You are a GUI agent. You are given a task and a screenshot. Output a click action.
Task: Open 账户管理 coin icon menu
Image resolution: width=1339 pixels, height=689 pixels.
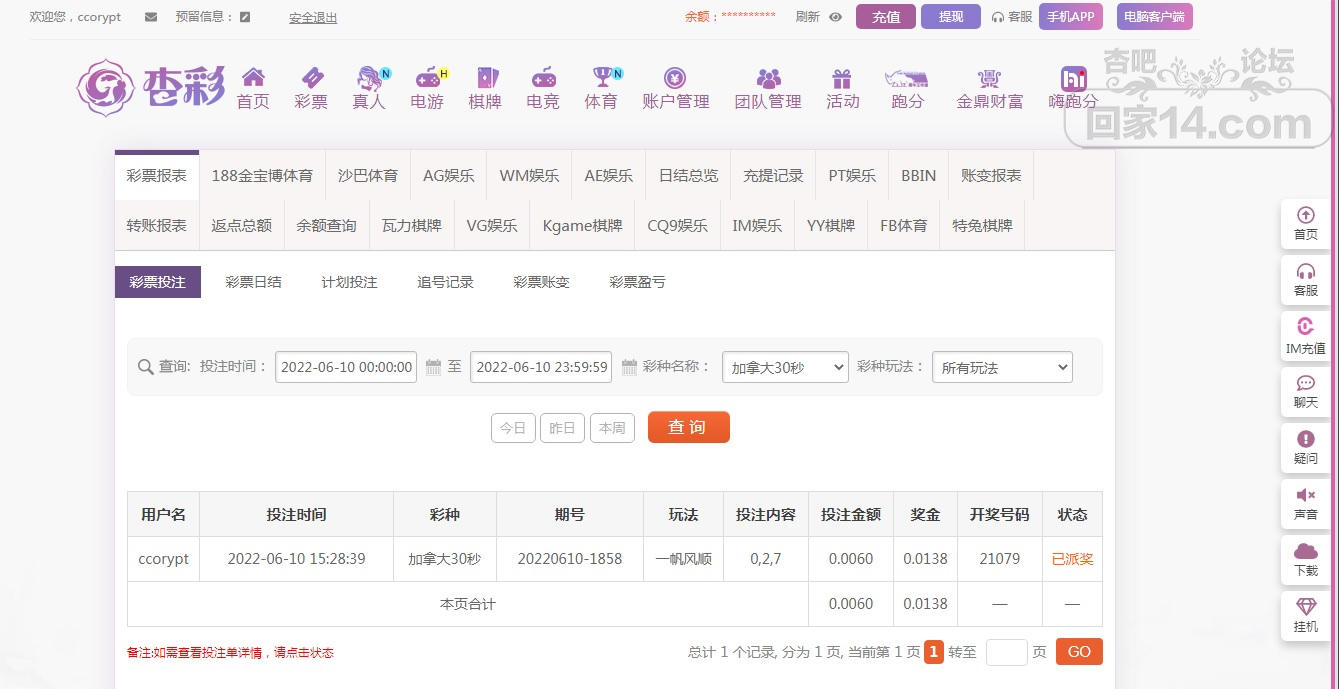pyautogui.click(x=675, y=78)
